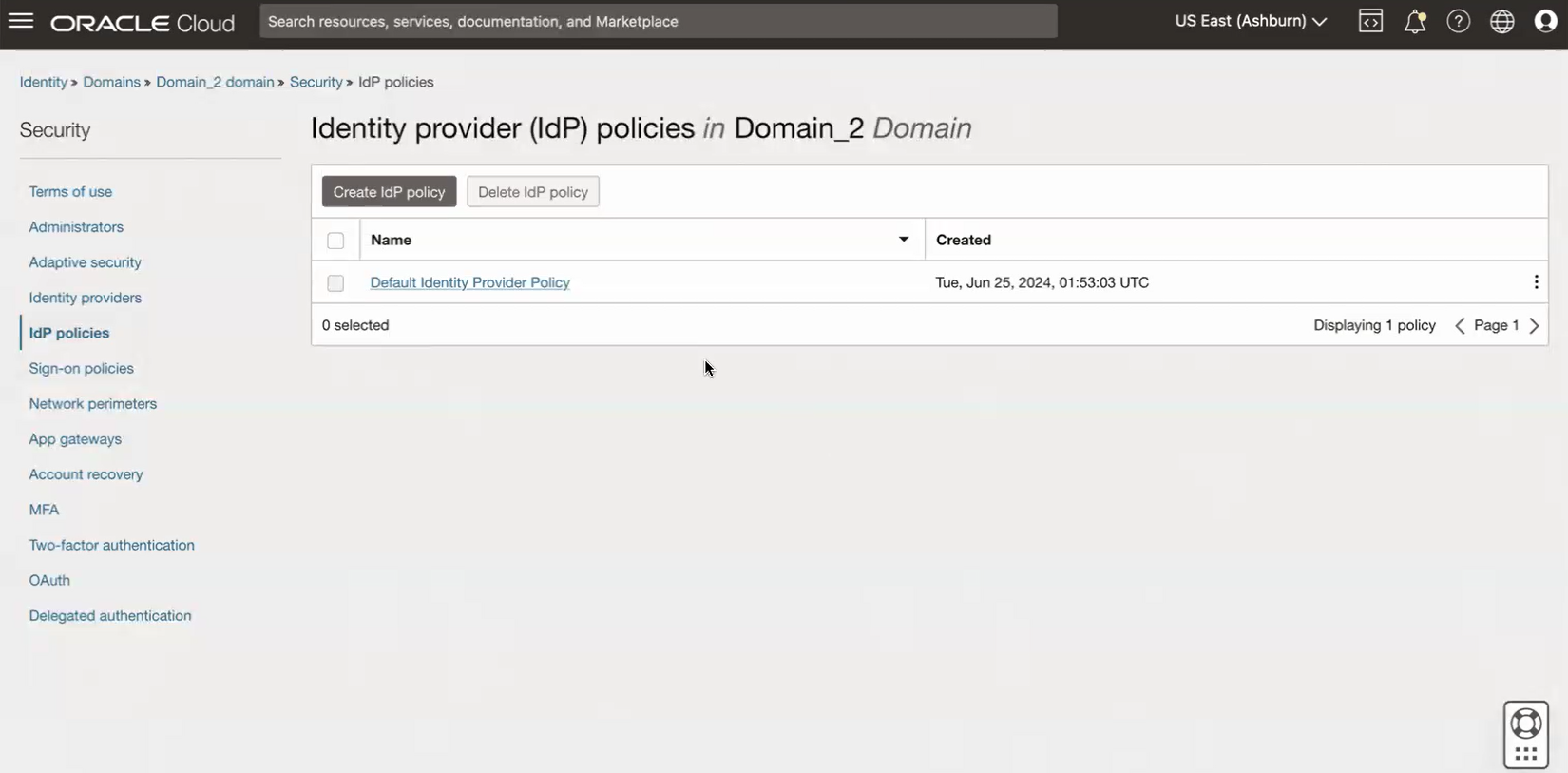The height and width of the screenshot is (773, 1568).
Task: Open Network perimeters in sidebar
Action: [x=92, y=403]
